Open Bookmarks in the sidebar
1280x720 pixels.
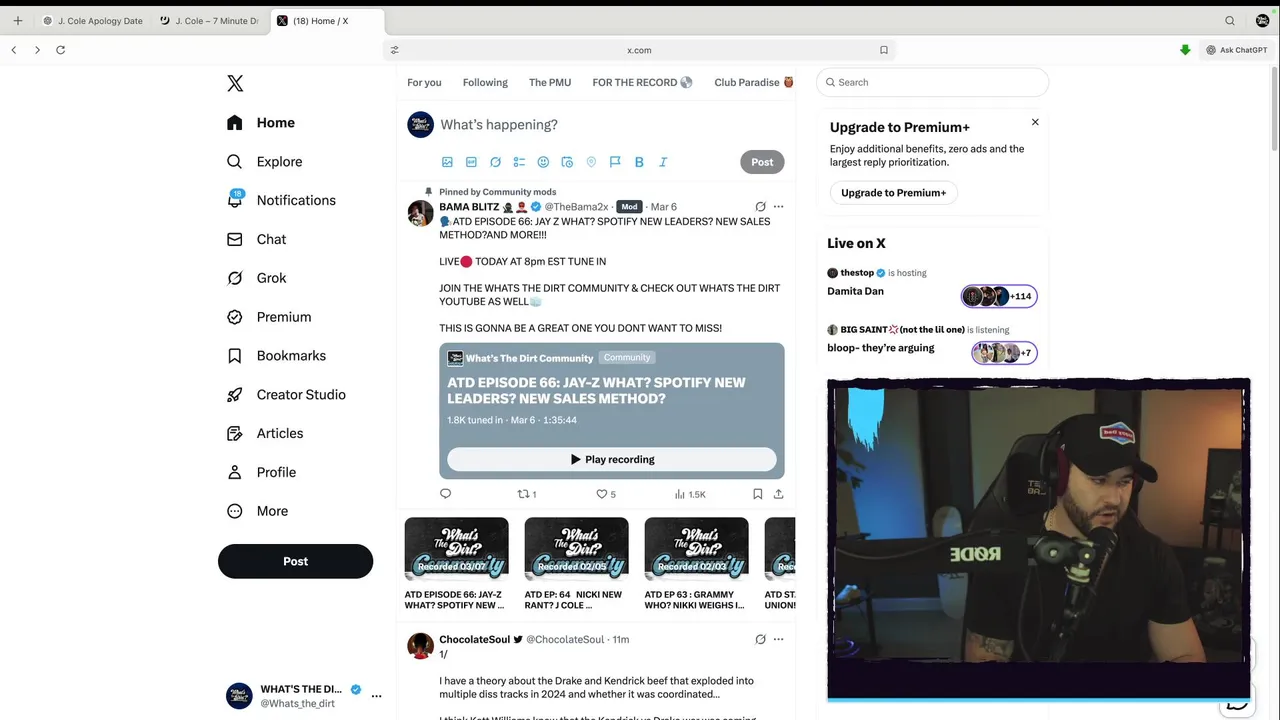click(x=276, y=355)
